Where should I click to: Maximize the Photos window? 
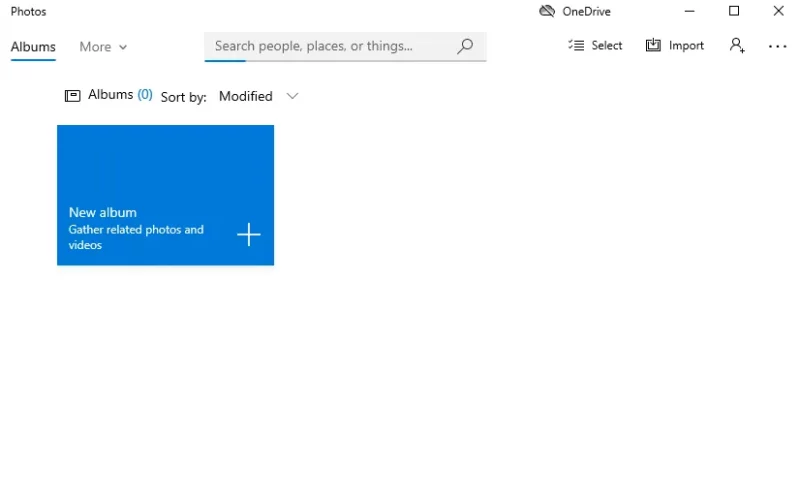[734, 11]
